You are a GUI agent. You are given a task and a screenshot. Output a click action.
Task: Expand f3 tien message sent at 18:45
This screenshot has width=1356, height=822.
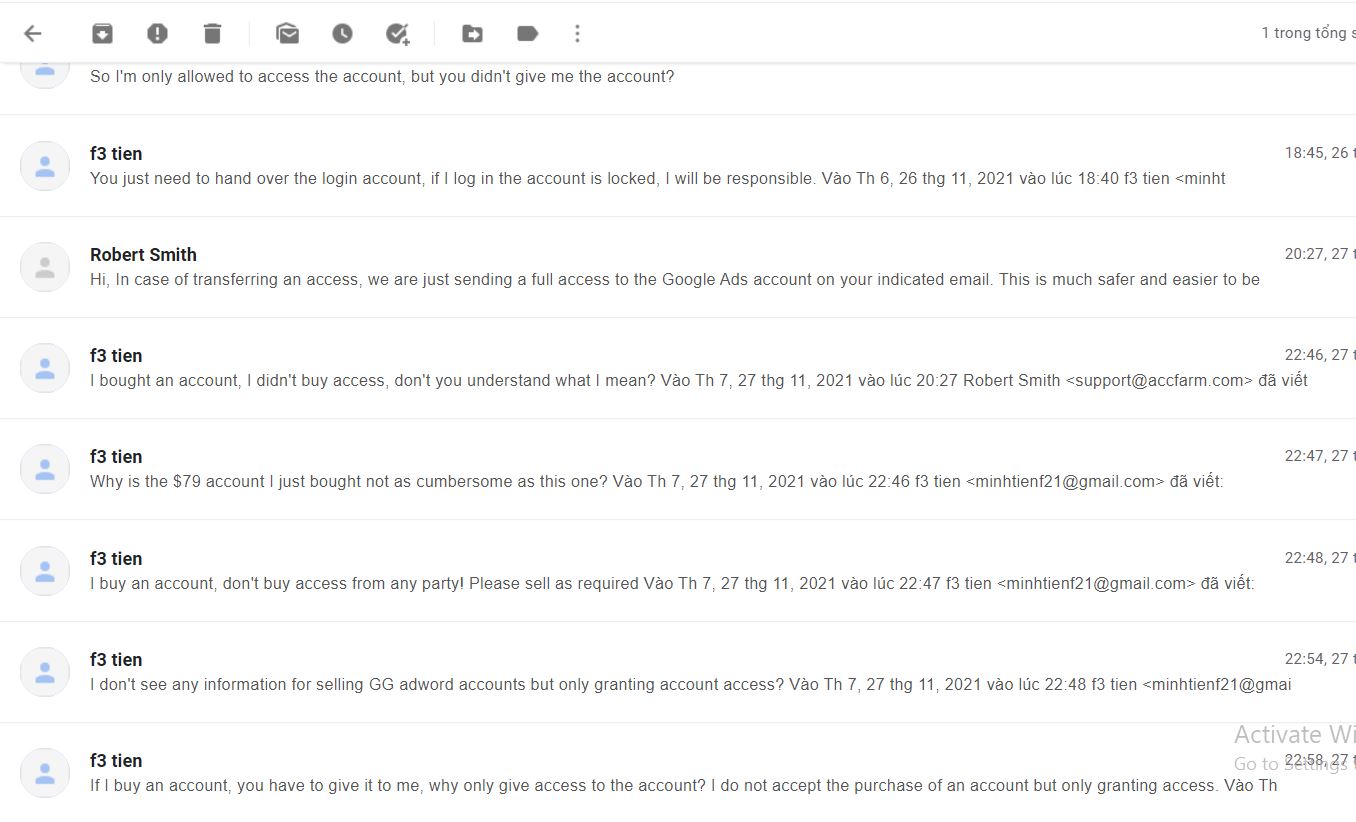tap(678, 166)
